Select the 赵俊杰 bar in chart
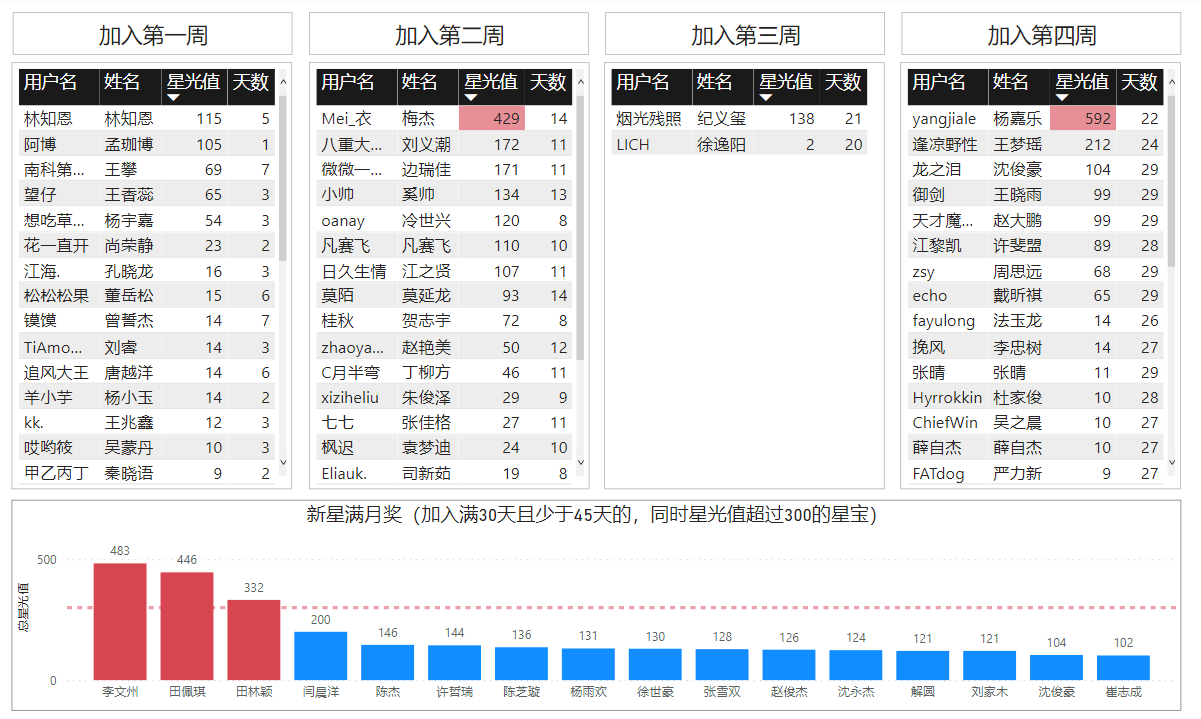 pyautogui.click(x=789, y=665)
